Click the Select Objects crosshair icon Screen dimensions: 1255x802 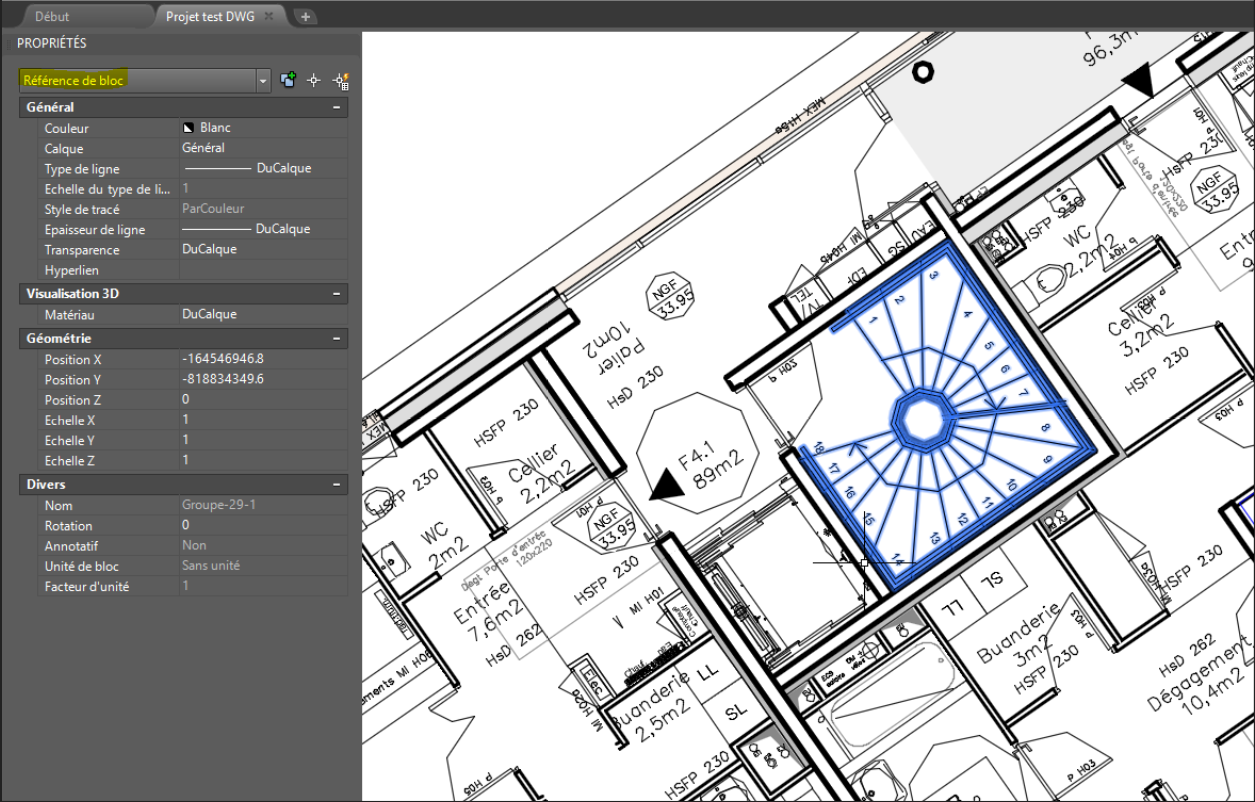pyautogui.click(x=313, y=81)
